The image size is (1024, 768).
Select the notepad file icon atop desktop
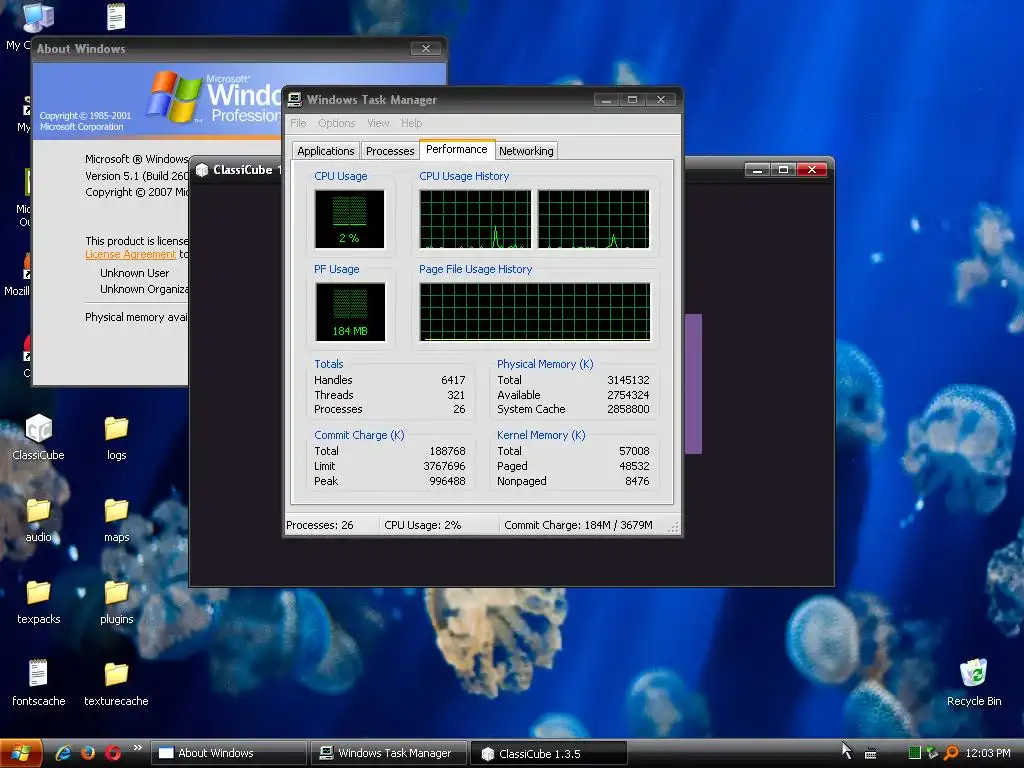116,17
